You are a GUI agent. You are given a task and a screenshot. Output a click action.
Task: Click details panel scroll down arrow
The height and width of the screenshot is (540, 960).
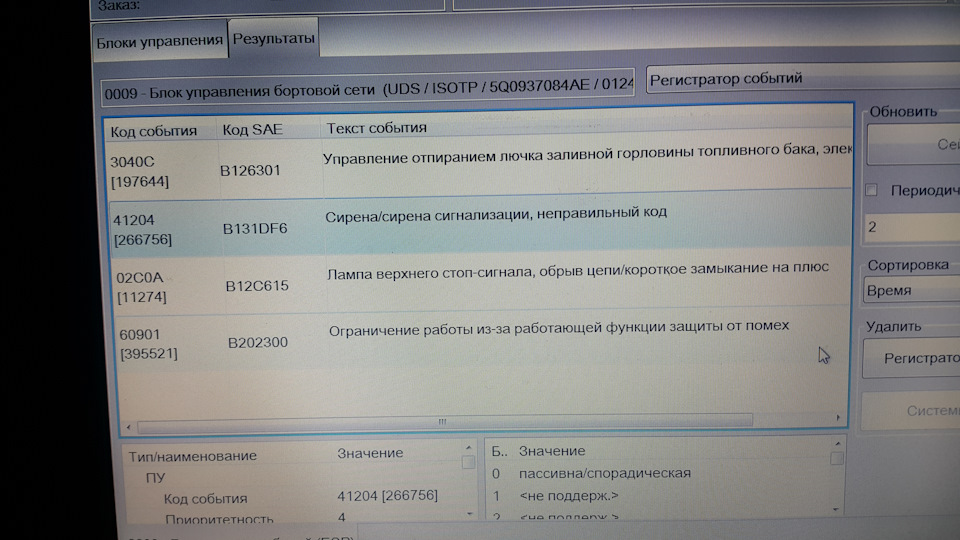tap(470, 514)
